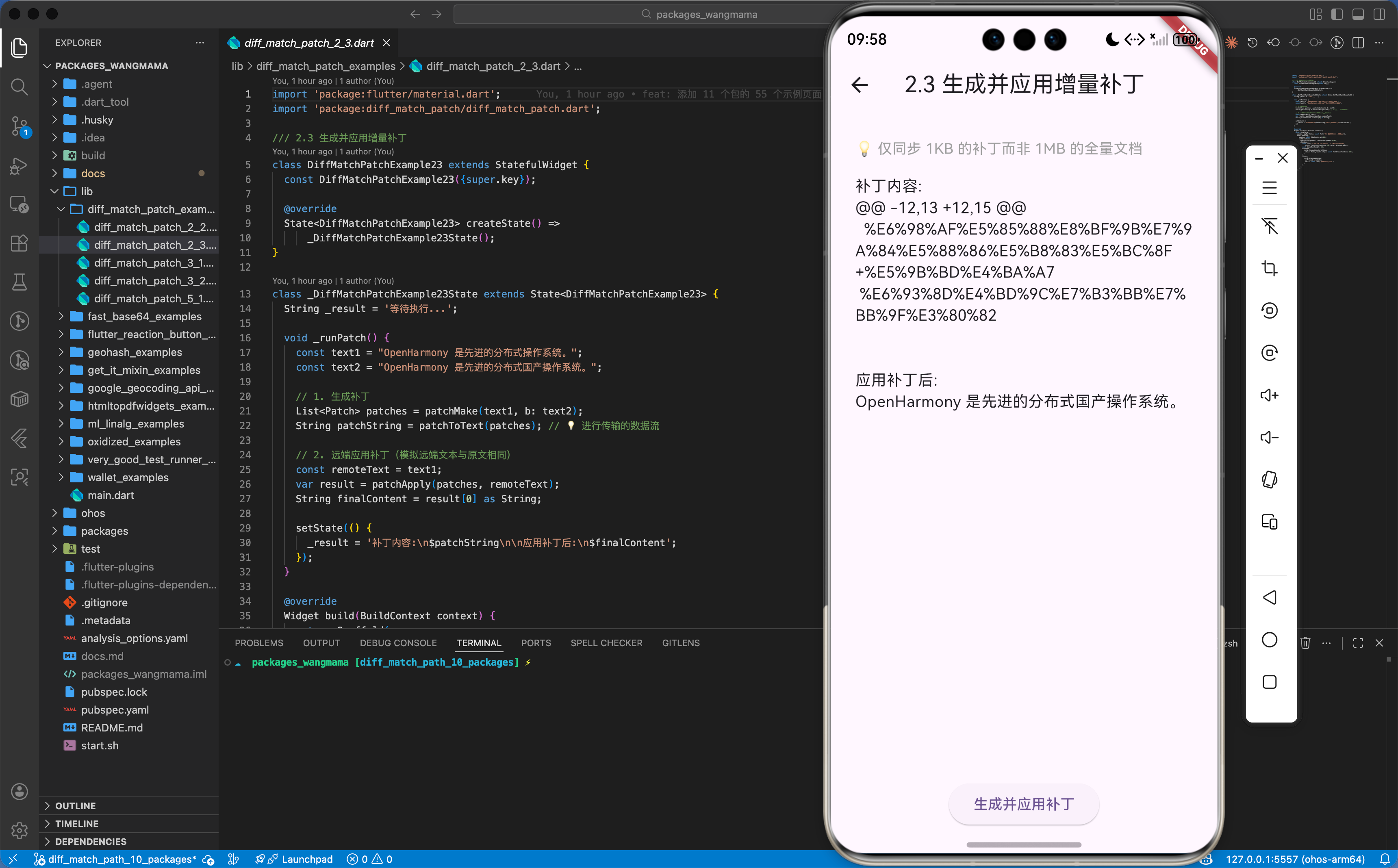The width and height of the screenshot is (1398, 868).
Task: Open the Search view in activity bar
Action: (19, 87)
